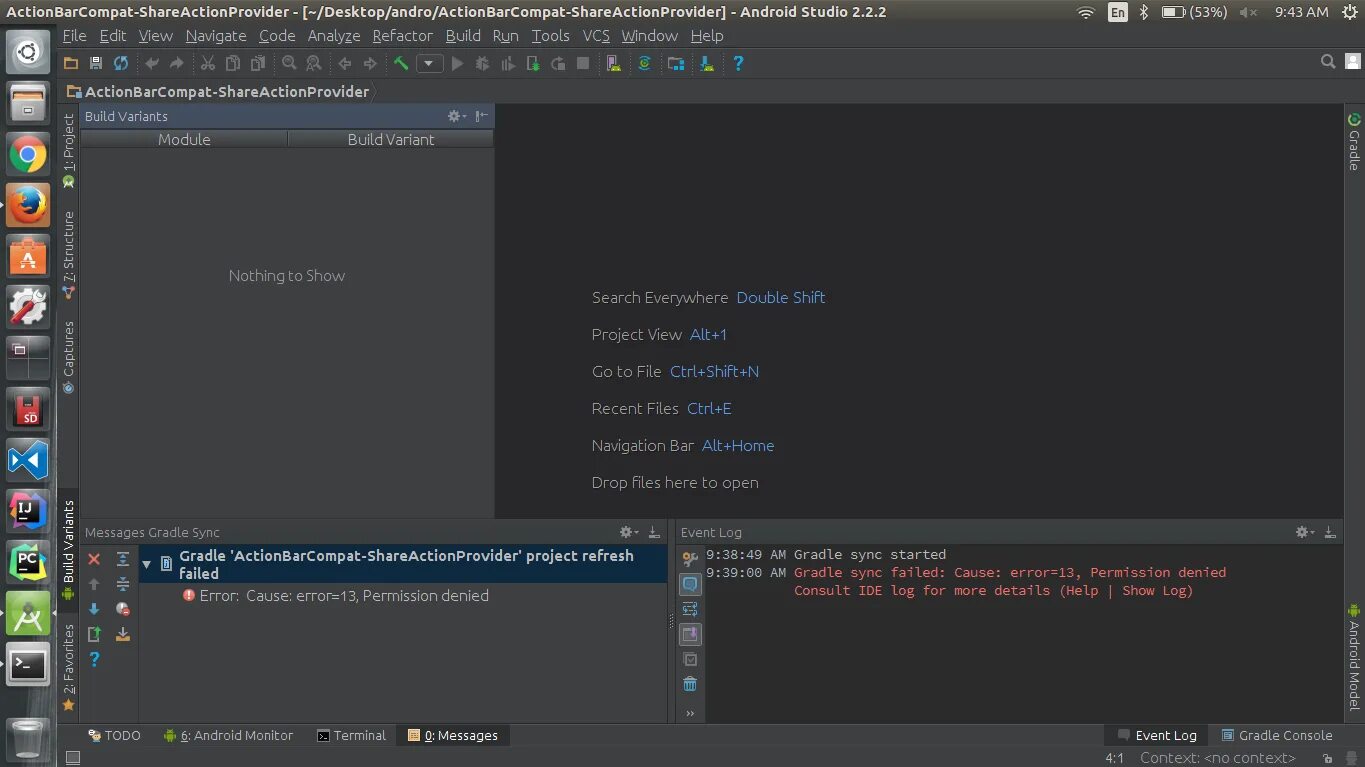Click the Debug bug icon
Screen dimensions: 1365x767
pyautogui.click(x=483, y=63)
